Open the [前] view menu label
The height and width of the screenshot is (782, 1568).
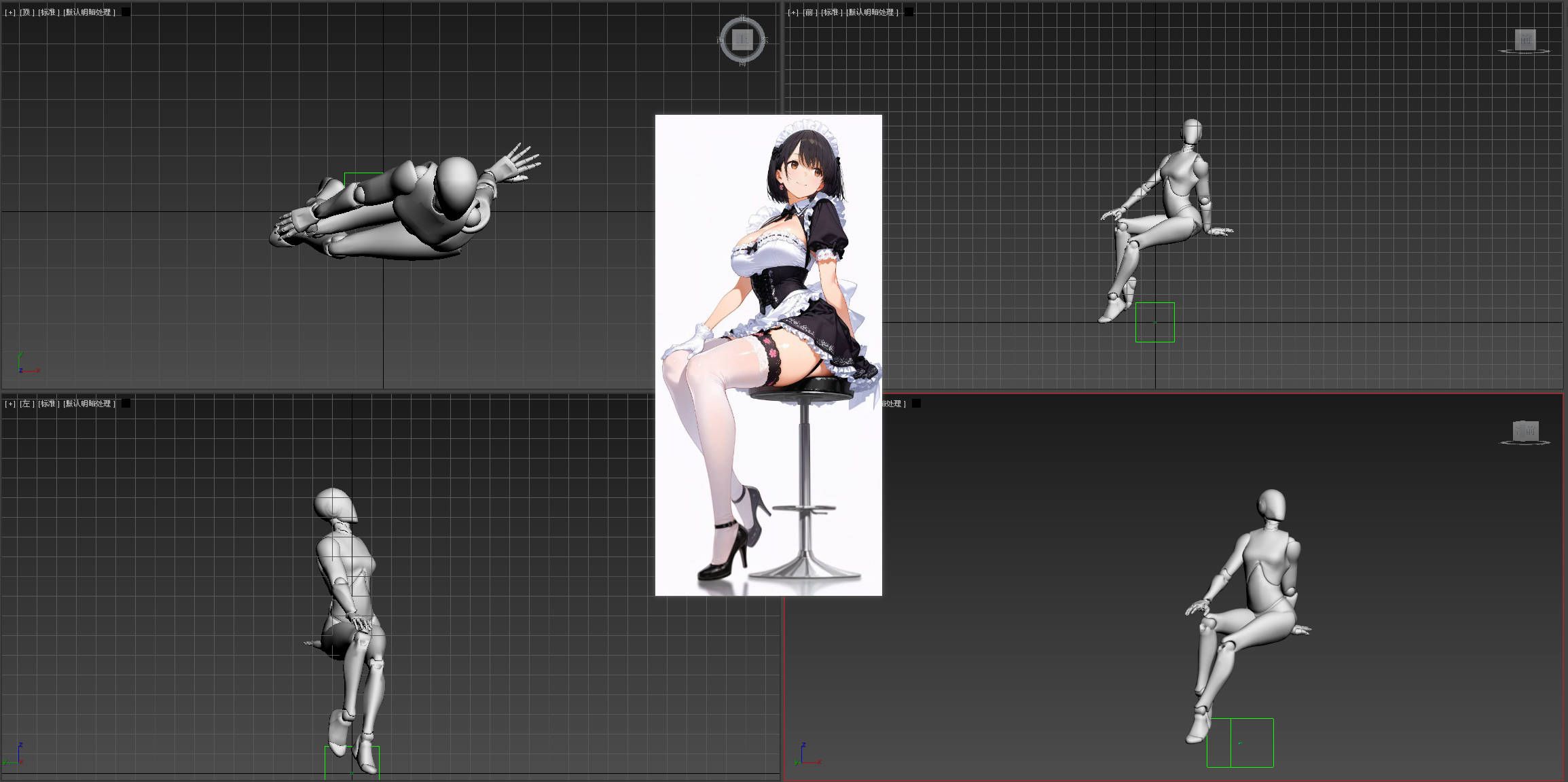pos(810,12)
